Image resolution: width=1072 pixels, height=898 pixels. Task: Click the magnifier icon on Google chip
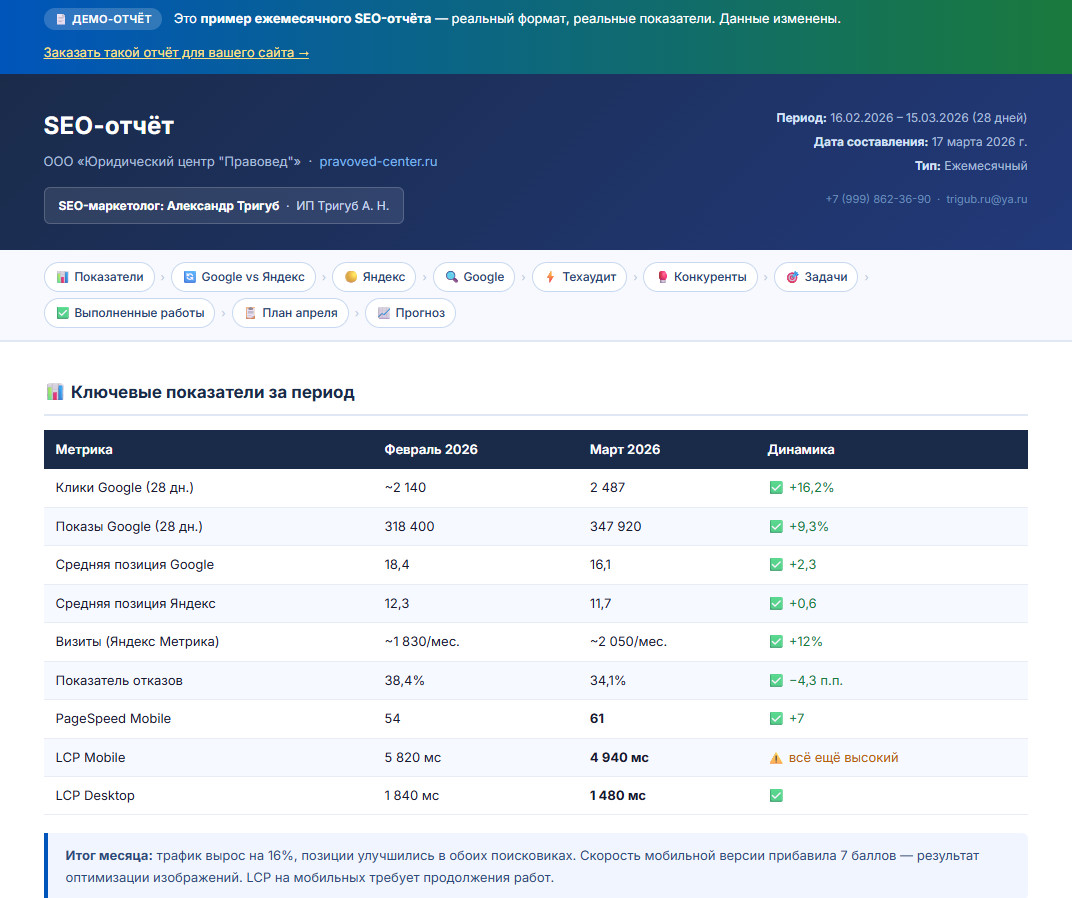pyautogui.click(x=452, y=277)
